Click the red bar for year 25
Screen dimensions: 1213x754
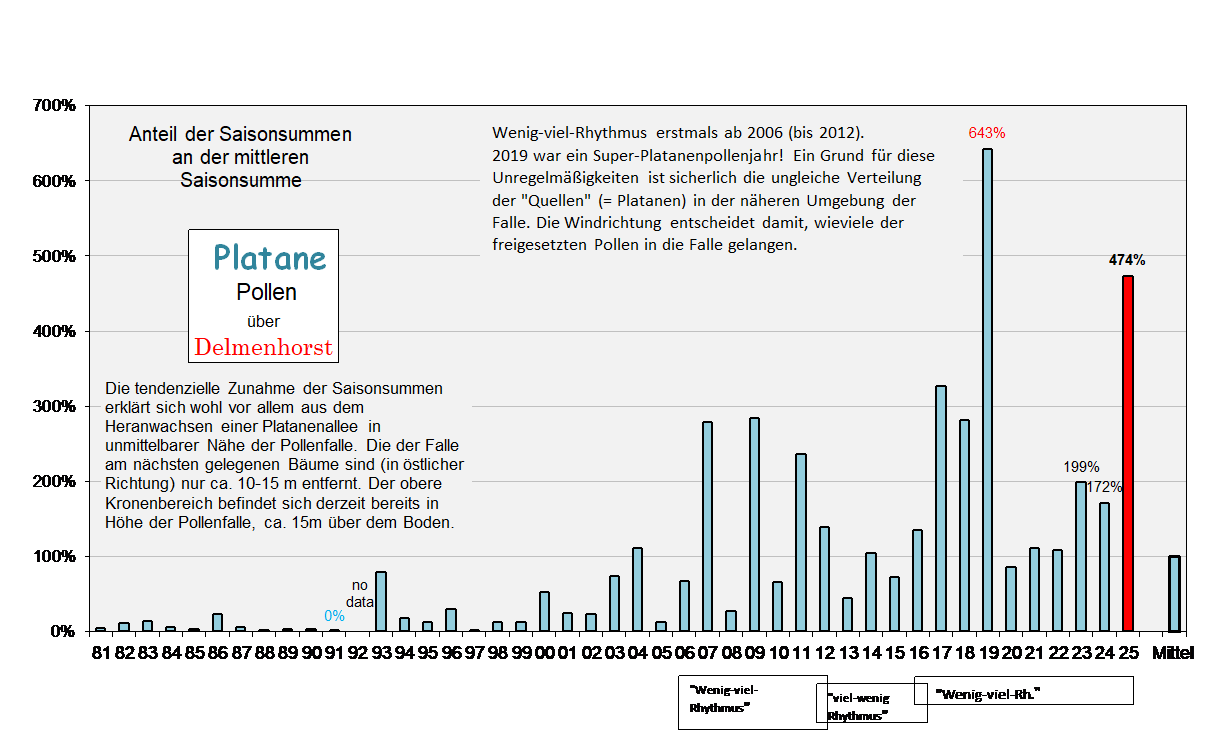pyautogui.click(x=1128, y=453)
